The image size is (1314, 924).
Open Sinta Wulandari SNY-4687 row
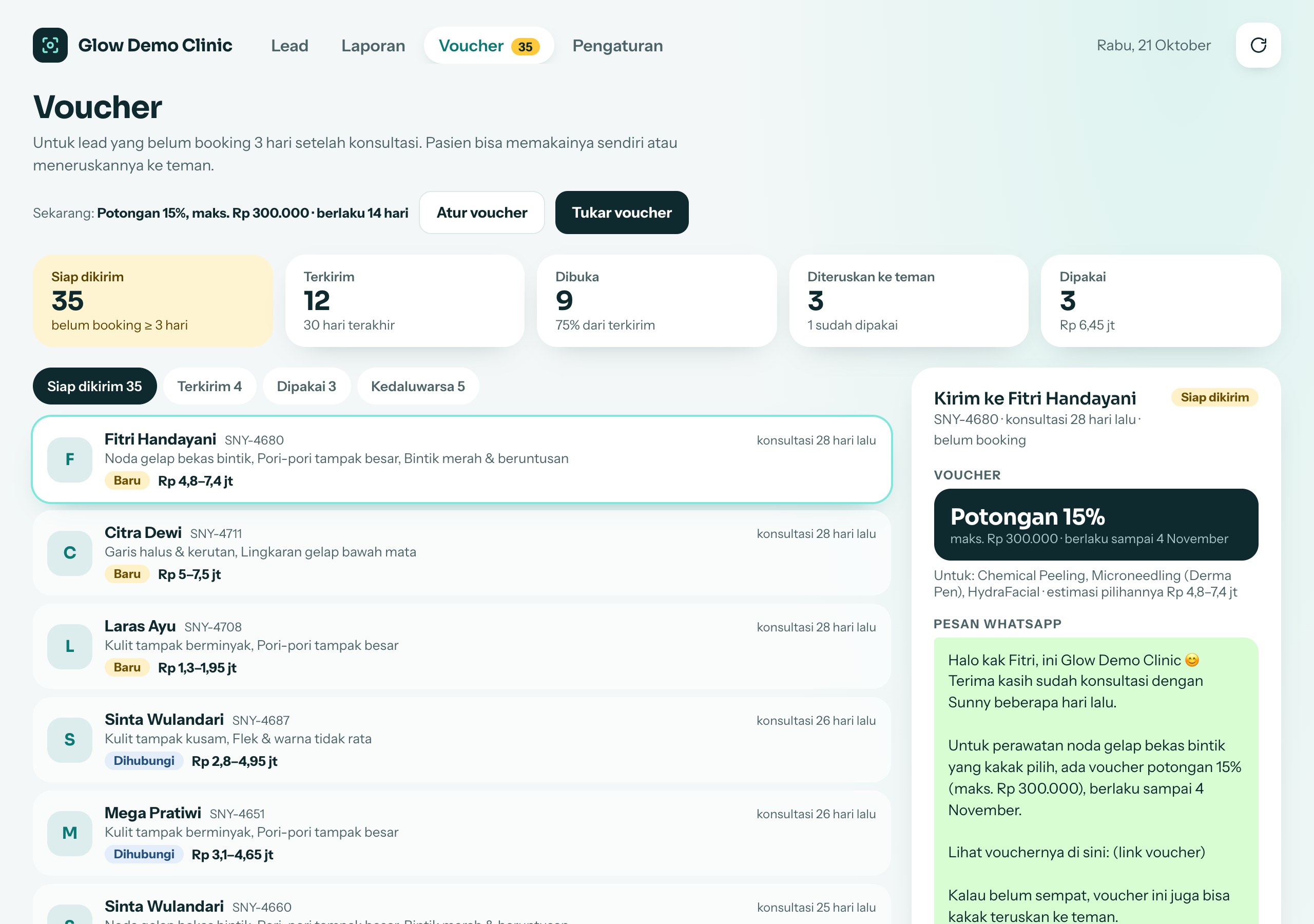pyautogui.click(x=462, y=740)
